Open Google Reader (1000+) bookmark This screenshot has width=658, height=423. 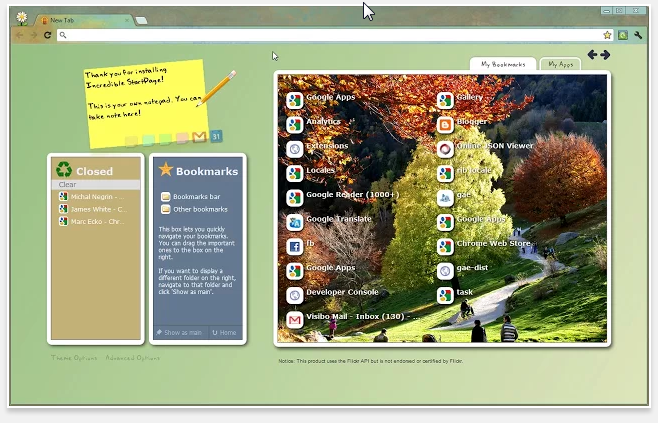click(342, 197)
